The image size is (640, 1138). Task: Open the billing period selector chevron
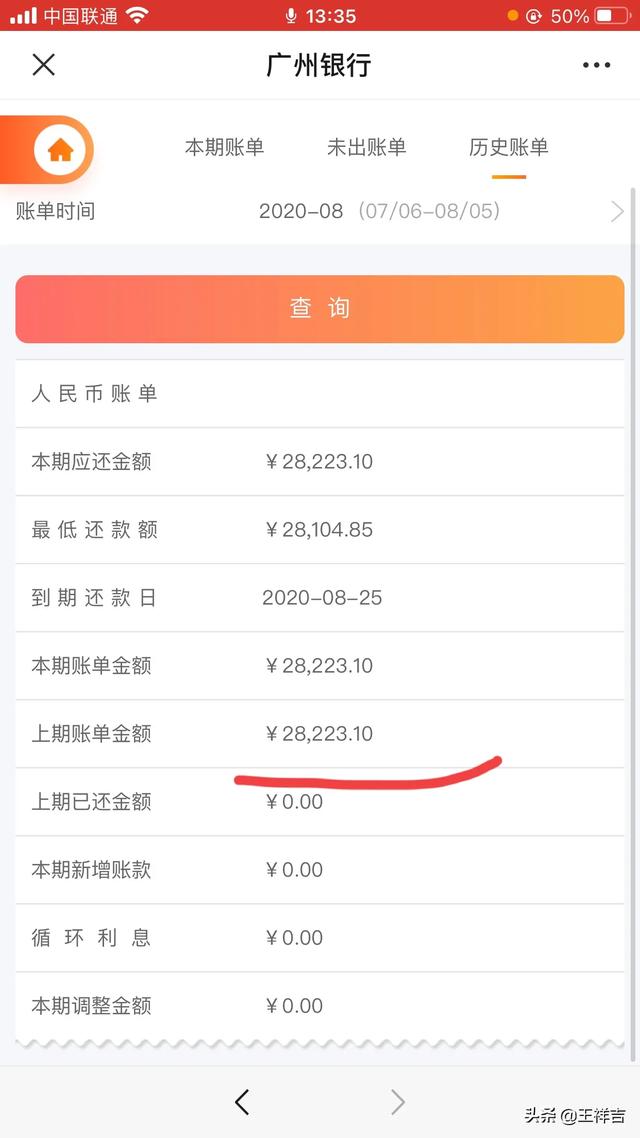tap(617, 210)
